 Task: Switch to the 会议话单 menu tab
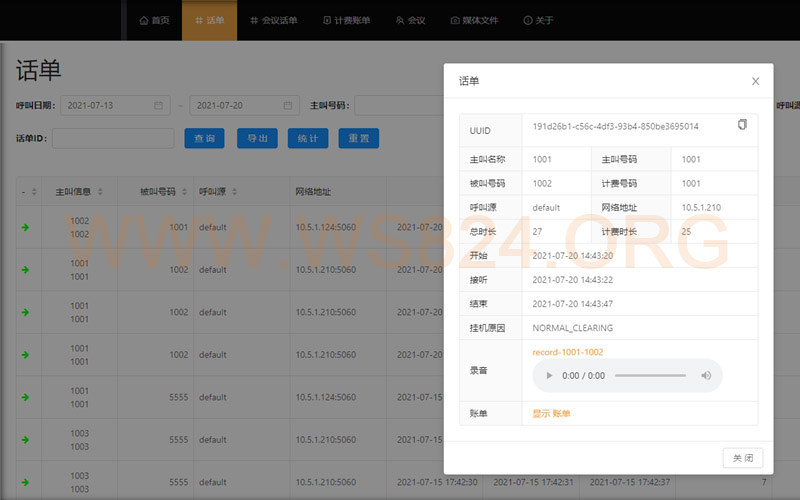point(273,20)
